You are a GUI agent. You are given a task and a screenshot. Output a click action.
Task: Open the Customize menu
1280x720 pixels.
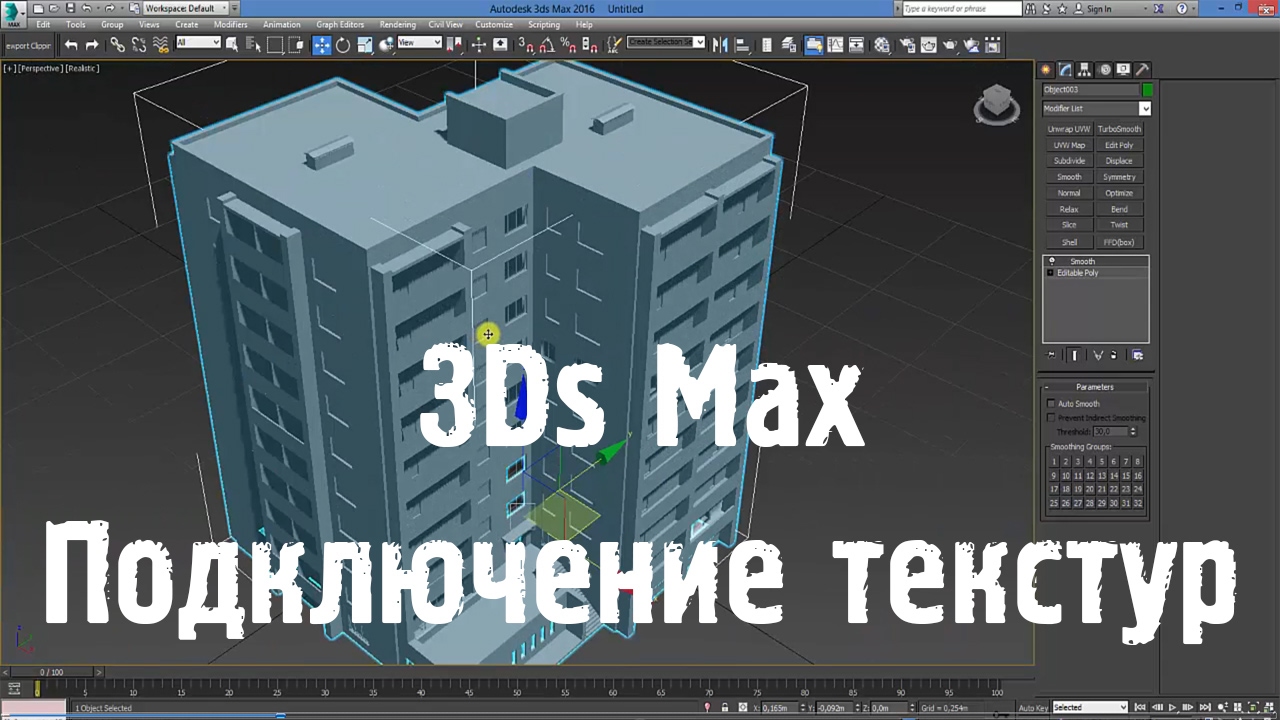494,24
